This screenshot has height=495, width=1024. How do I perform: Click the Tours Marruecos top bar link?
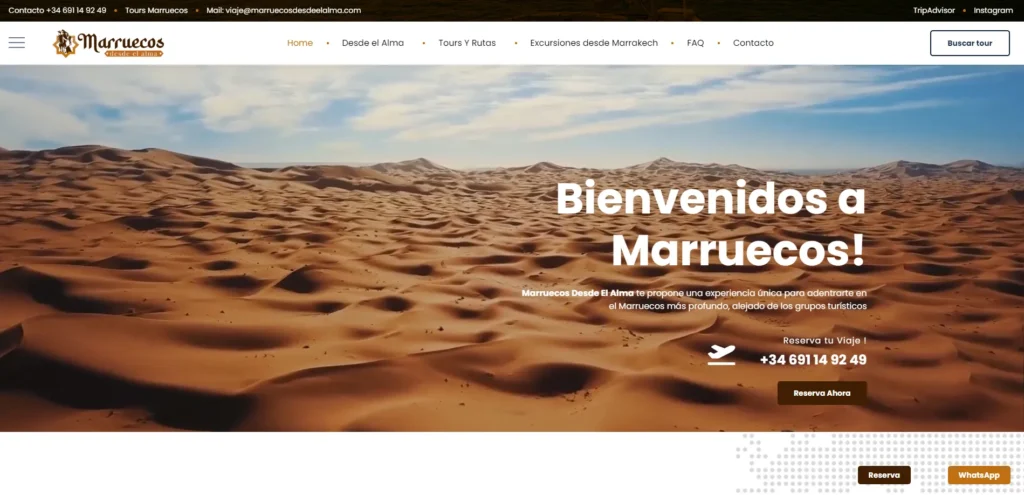coord(156,10)
